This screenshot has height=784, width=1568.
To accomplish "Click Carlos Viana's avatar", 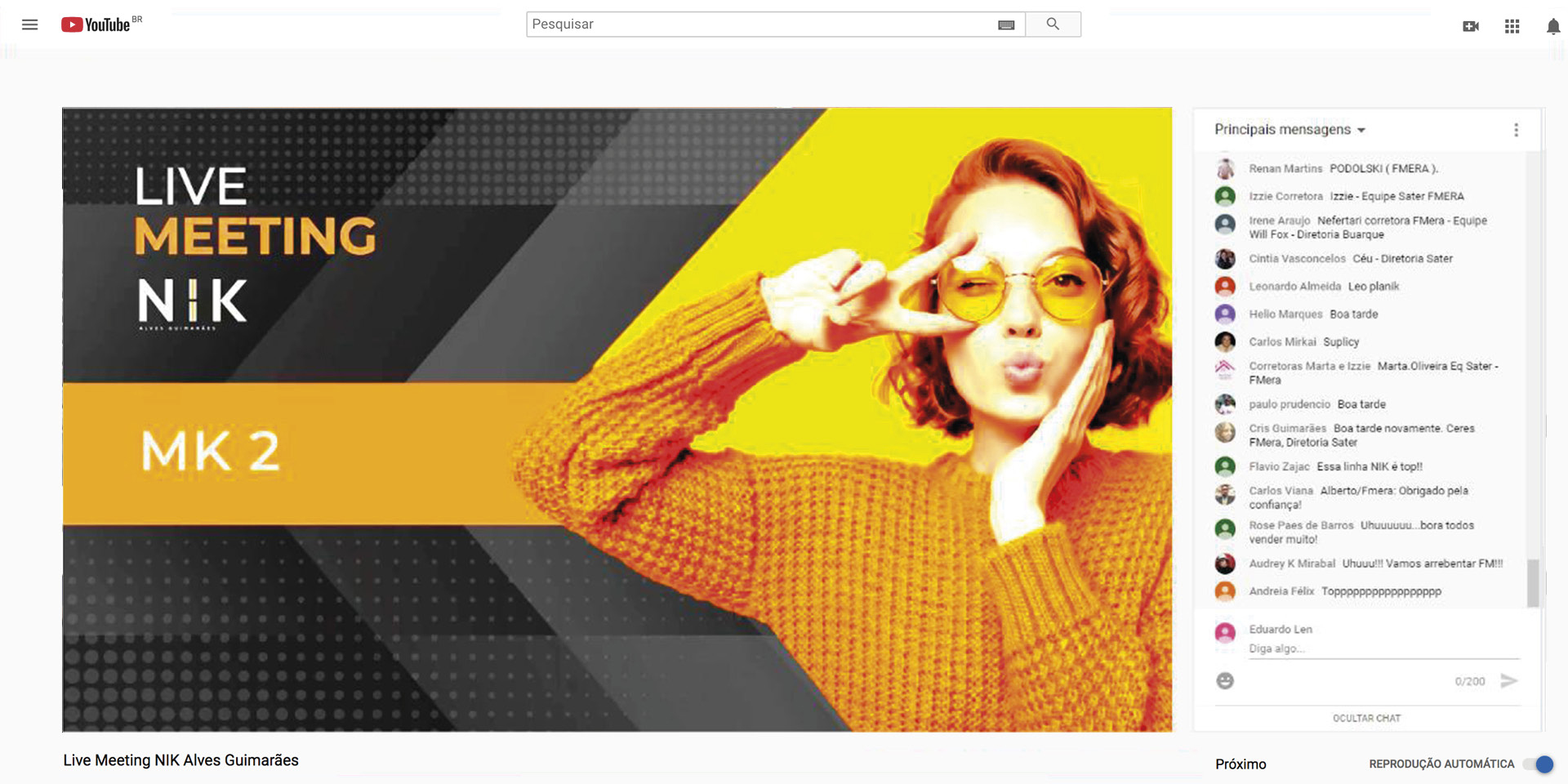I will coord(1225,494).
